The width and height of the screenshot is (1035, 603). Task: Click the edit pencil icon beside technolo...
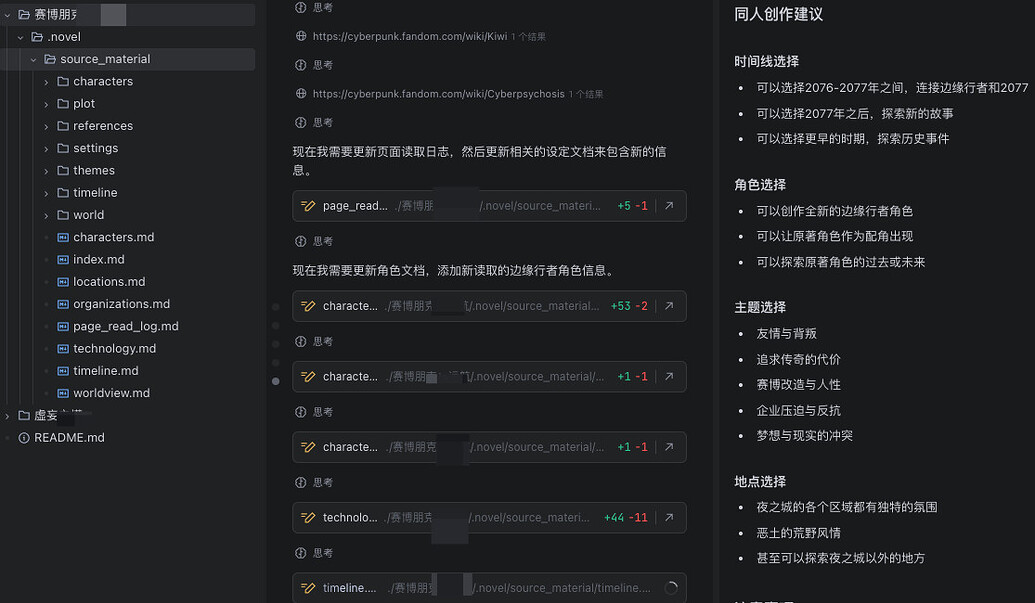(x=308, y=518)
